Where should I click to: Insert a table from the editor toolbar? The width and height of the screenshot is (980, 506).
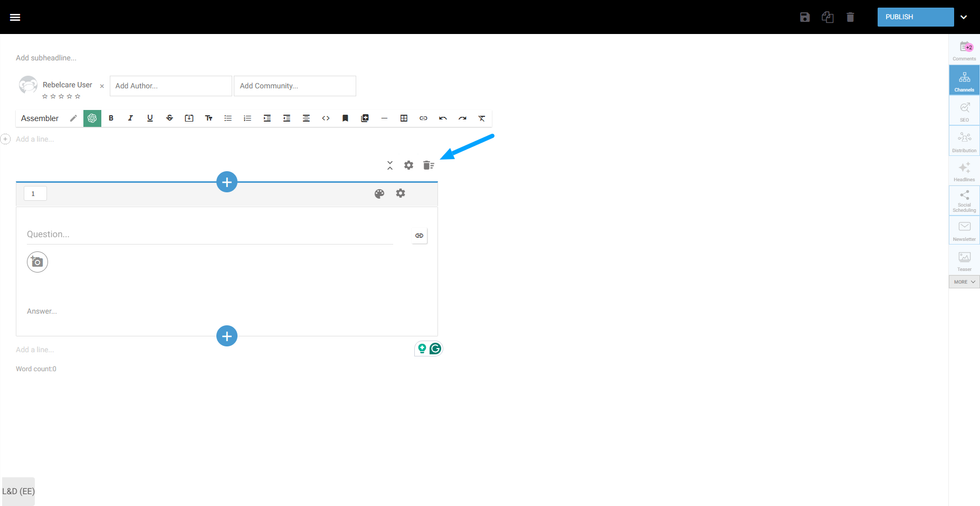point(404,118)
